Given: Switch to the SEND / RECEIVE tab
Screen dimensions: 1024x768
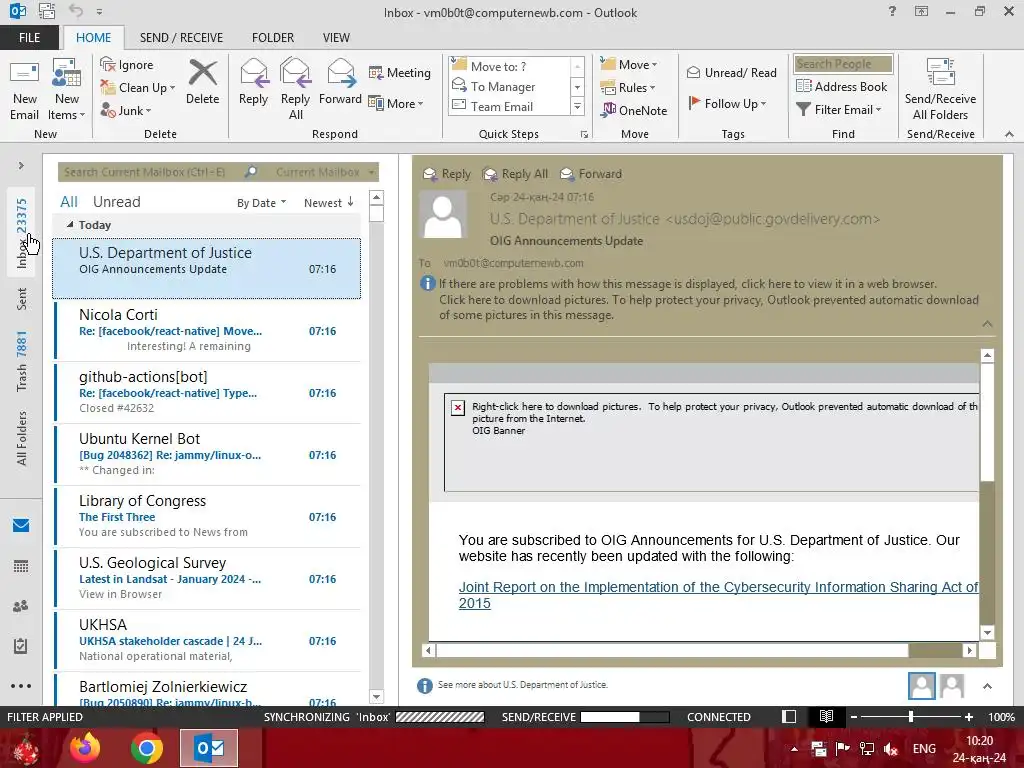Looking at the screenshot, I should pos(181,38).
